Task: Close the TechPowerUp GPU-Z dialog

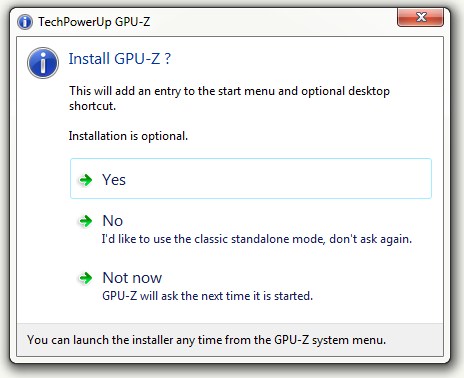Action: pos(420,17)
